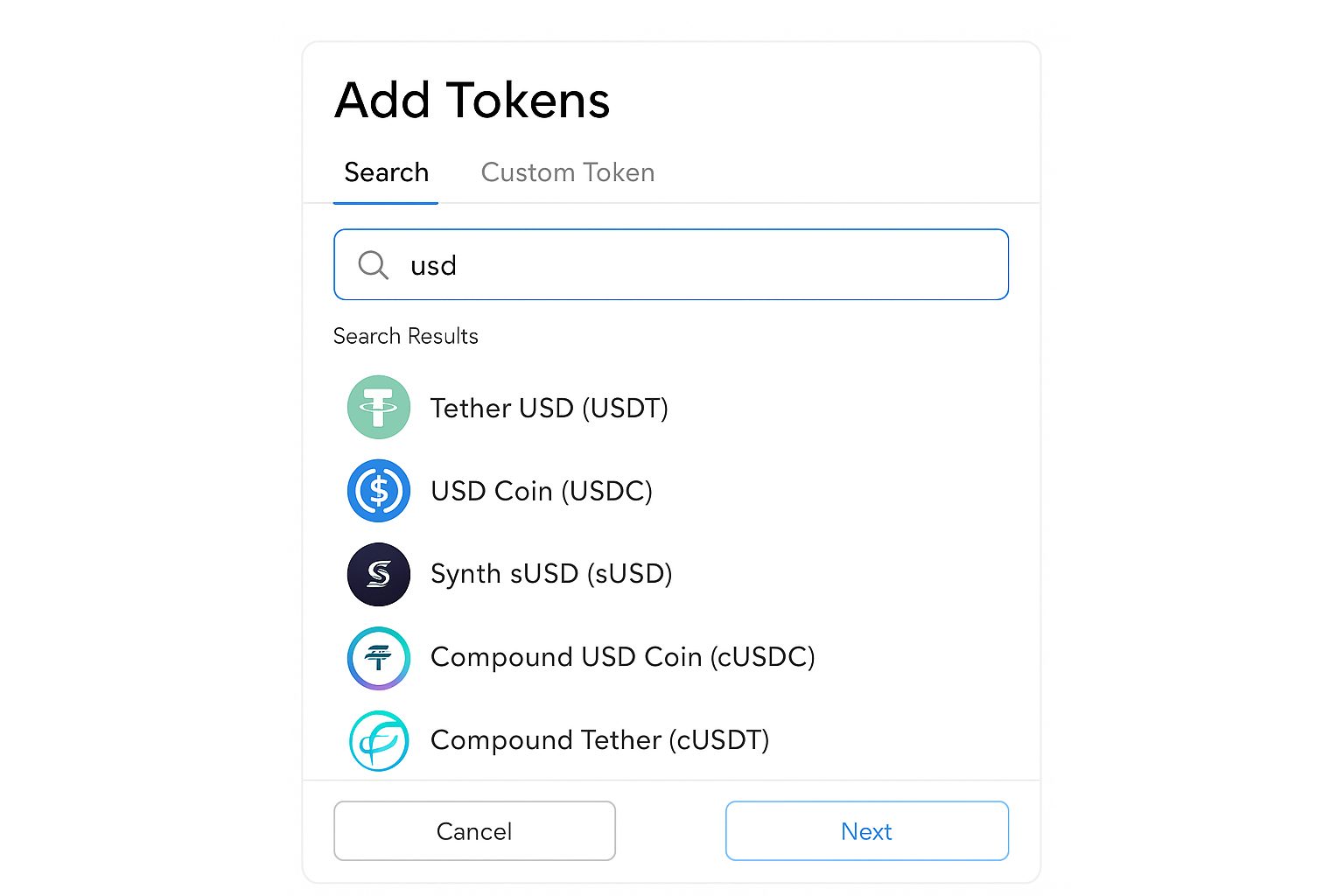This screenshot has height=896, width=1344.
Task: Select the Search tab
Action: click(x=386, y=172)
